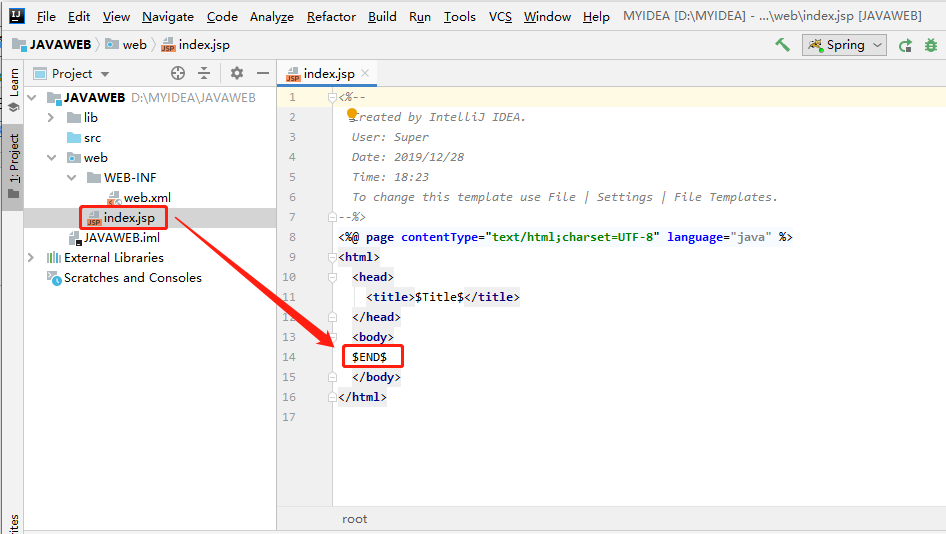
Task: Close the index.jsp editor tab
Action: (x=365, y=73)
